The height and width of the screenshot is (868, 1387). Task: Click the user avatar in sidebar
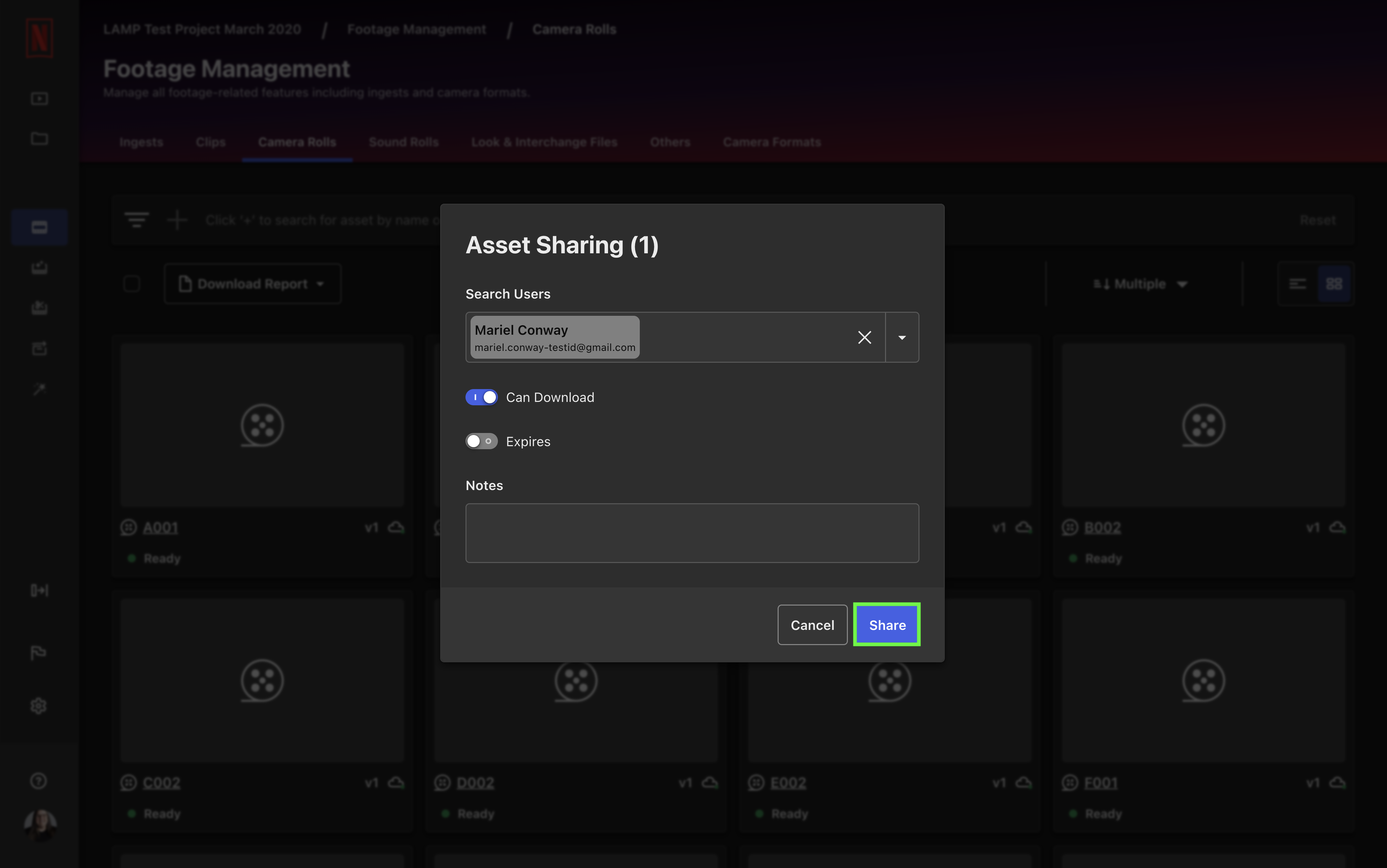40,825
